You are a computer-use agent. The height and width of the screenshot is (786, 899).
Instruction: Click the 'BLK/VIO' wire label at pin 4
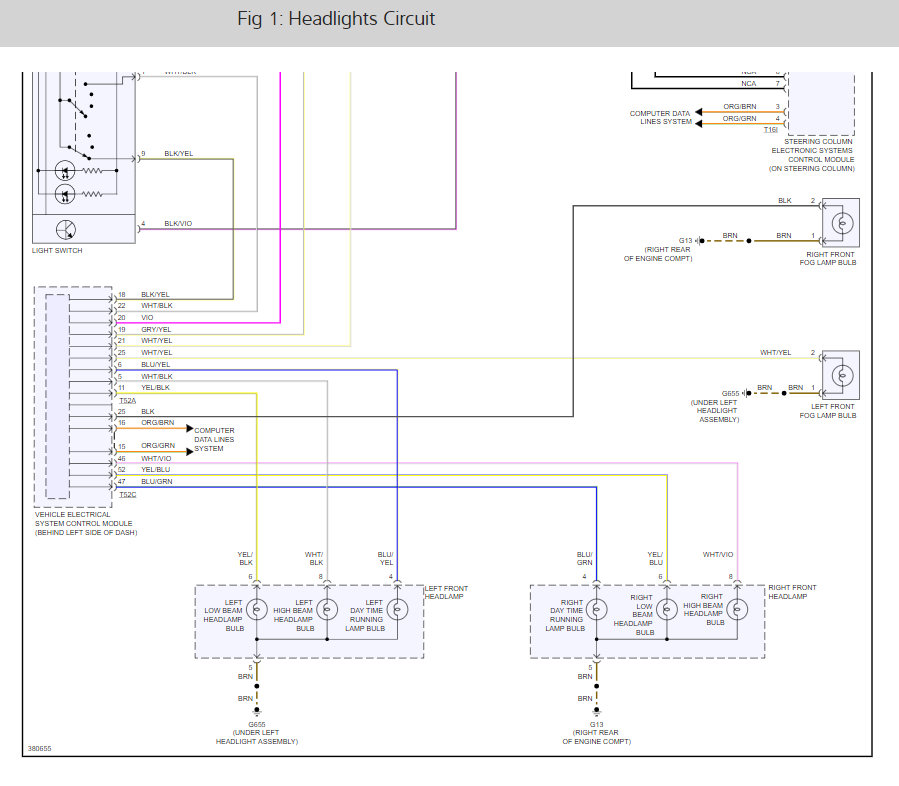[178, 224]
